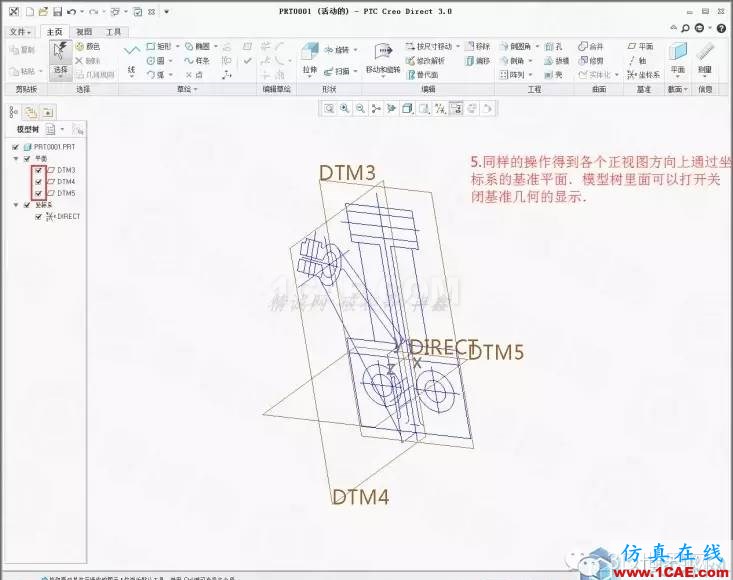The width and height of the screenshot is (733, 580).
Task: Open a file using the folder icon
Action: (43, 11)
